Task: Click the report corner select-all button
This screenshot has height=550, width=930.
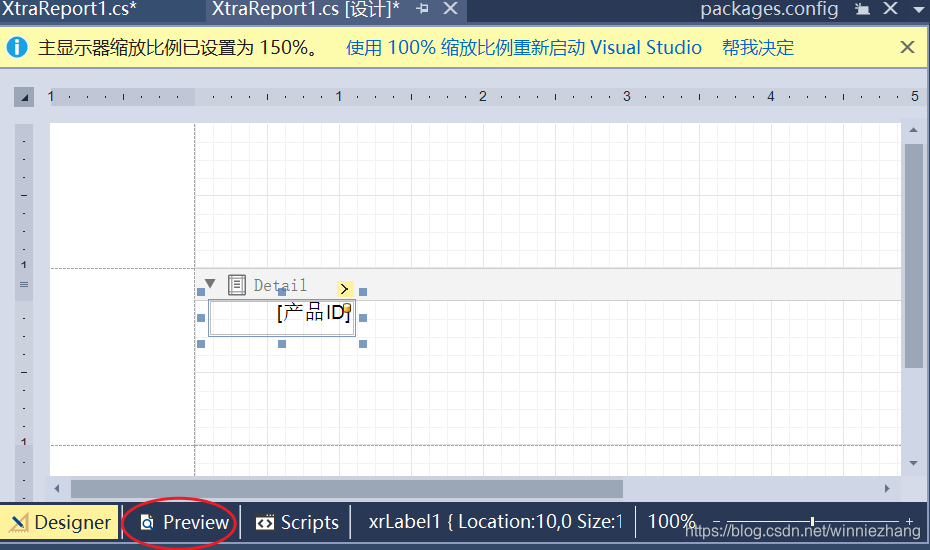Action: click(24, 97)
